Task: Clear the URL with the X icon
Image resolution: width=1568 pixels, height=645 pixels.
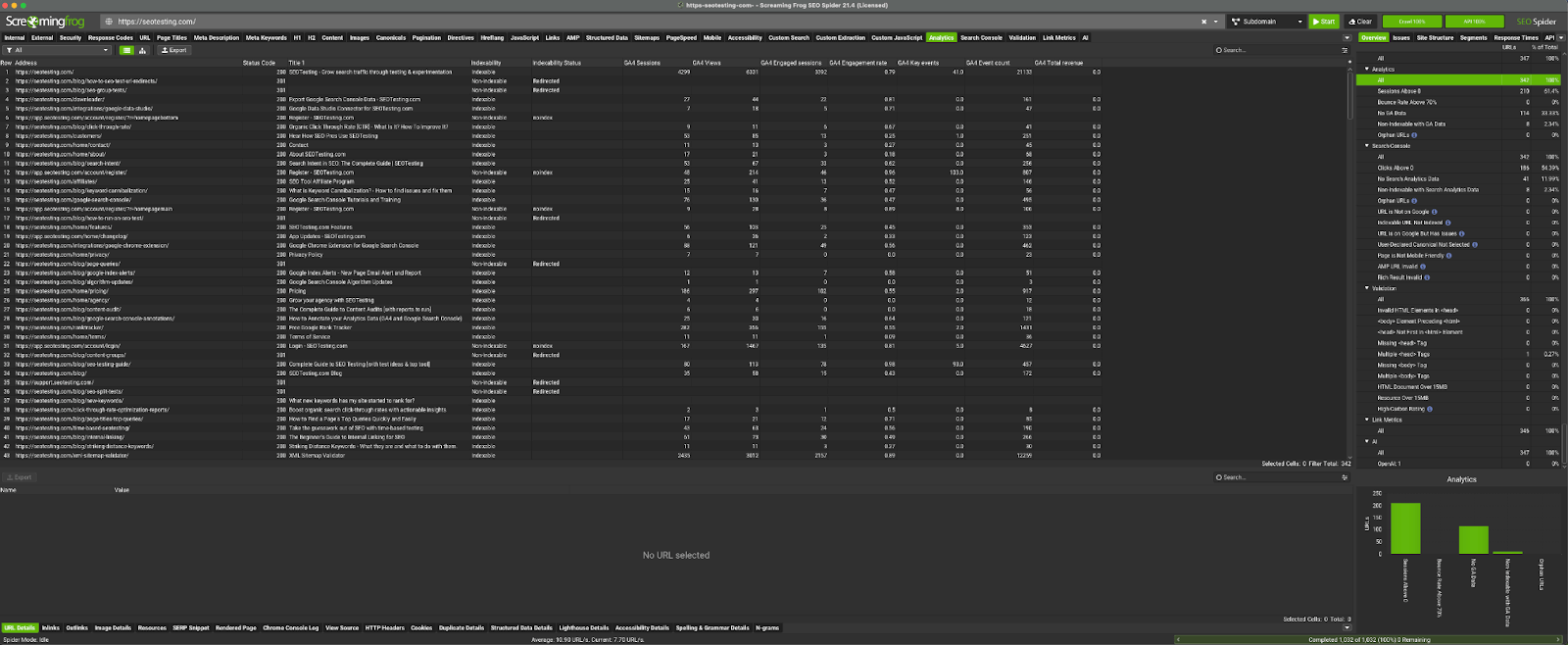Action: point(1204,22)
